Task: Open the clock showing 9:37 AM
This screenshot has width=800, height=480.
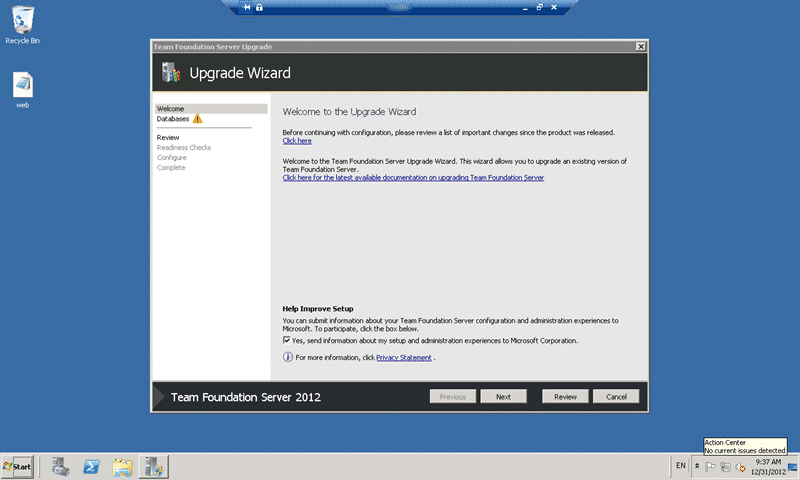Action: click(768, 466)
